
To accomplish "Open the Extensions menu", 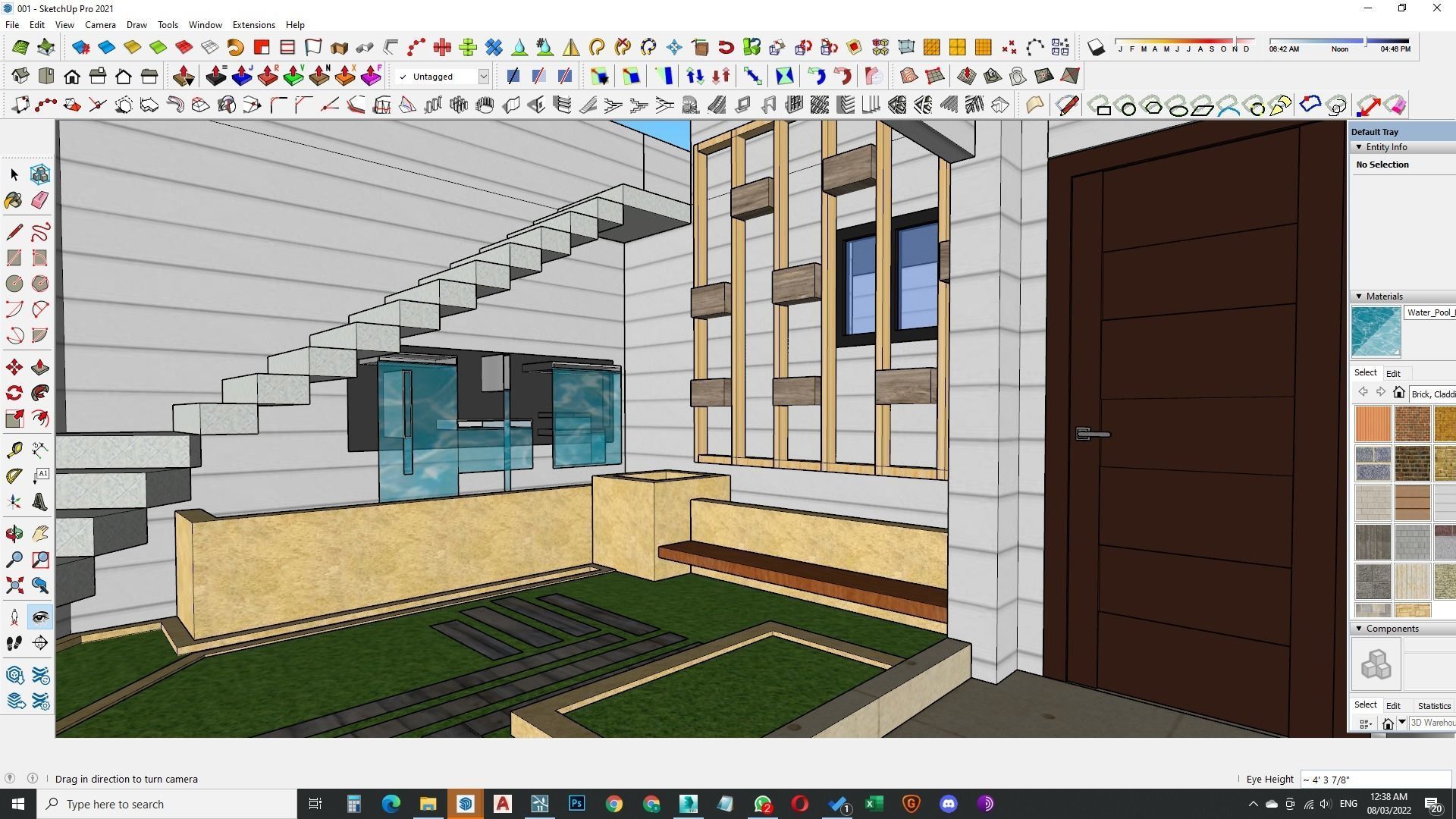I will click(x=253, y=25).
